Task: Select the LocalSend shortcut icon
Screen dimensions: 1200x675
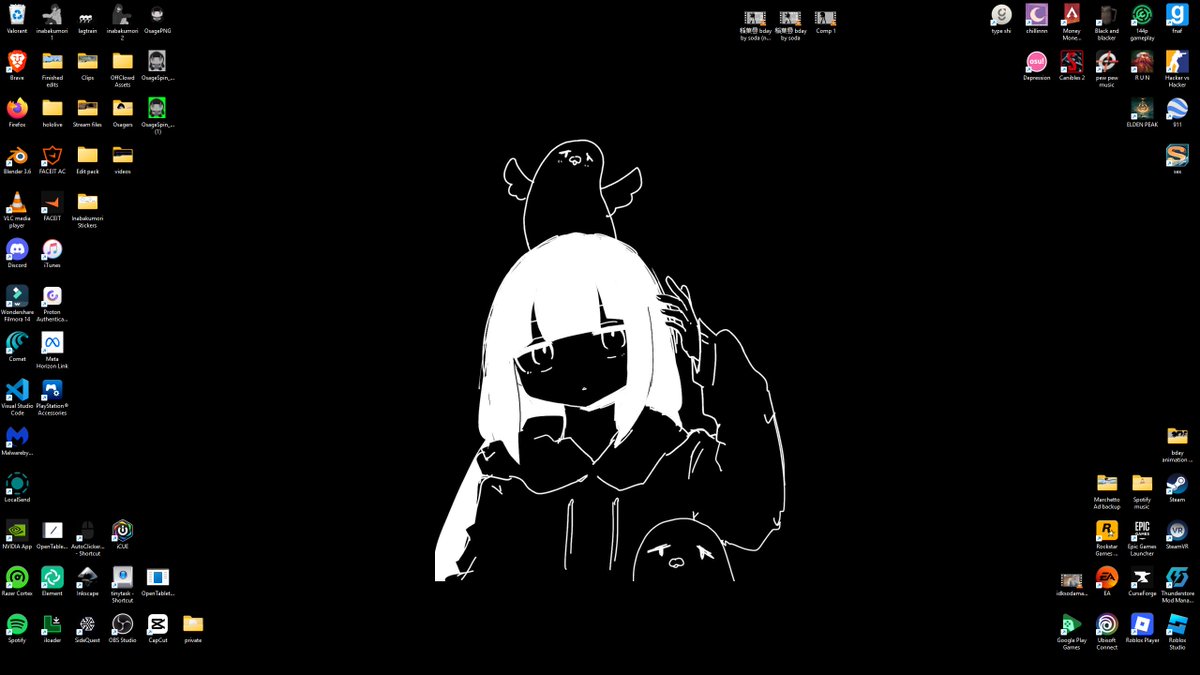Action: pos(17,483)
